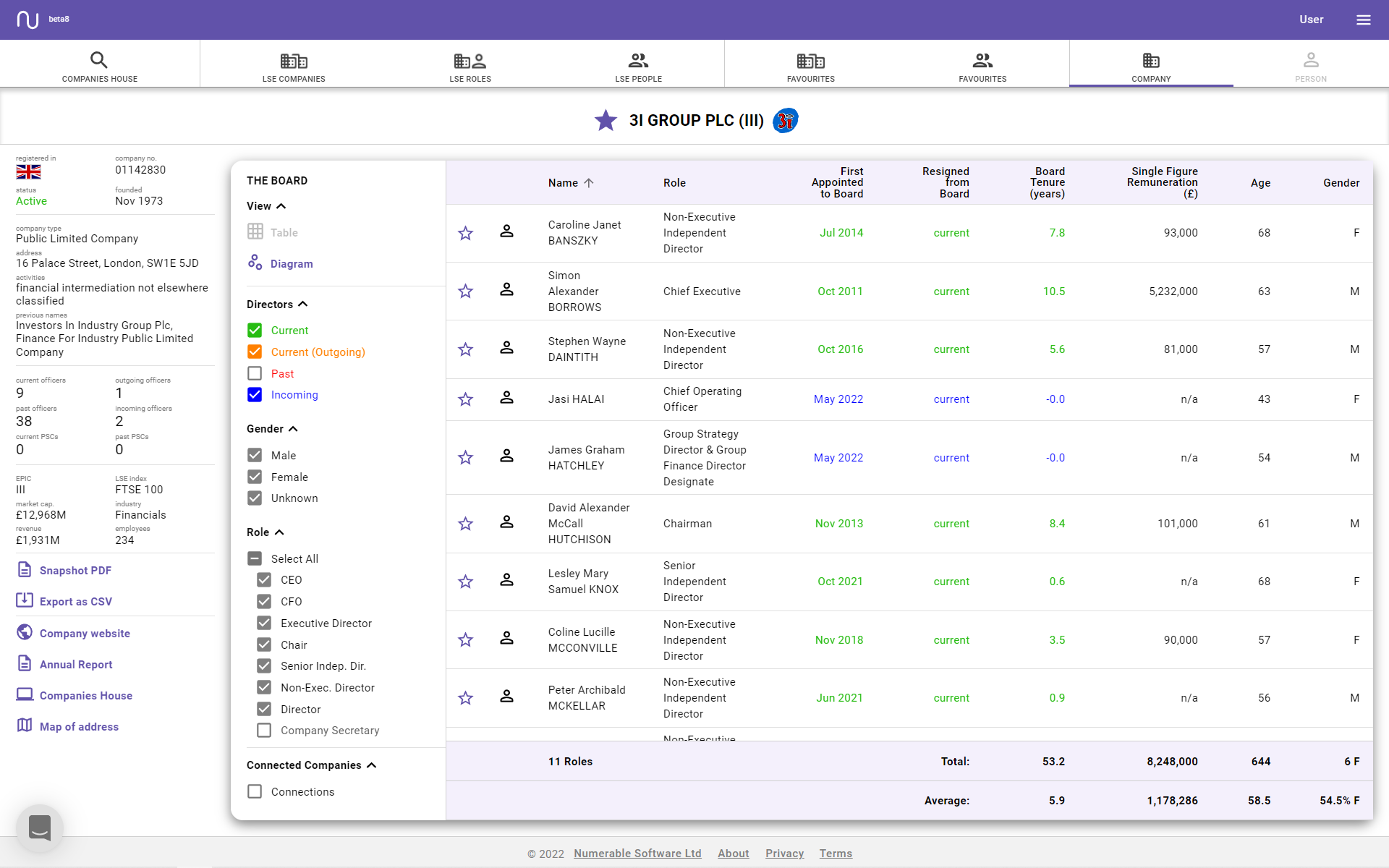This screenshot has width=1389, height=868.
Task: Open person icon for Stephen DAINTITH
Action: (506, 348)
